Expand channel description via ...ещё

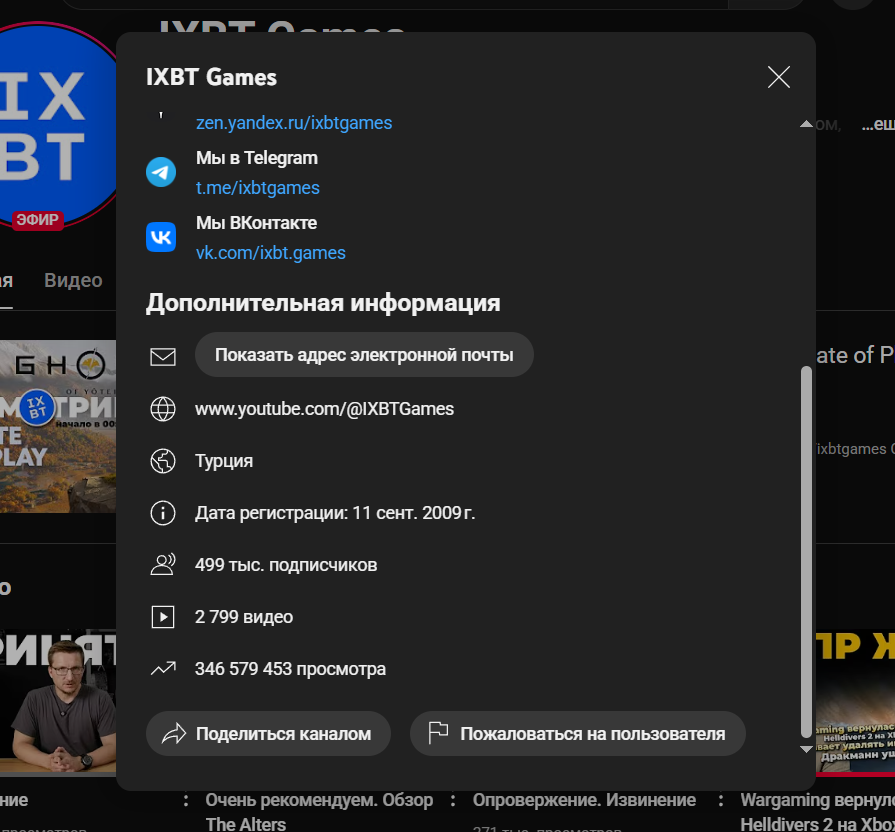point(878,124)
